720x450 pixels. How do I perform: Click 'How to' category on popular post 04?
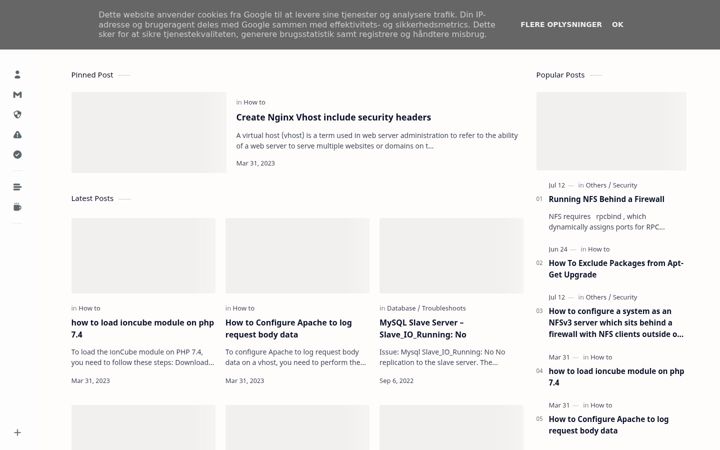click(601, 357)
